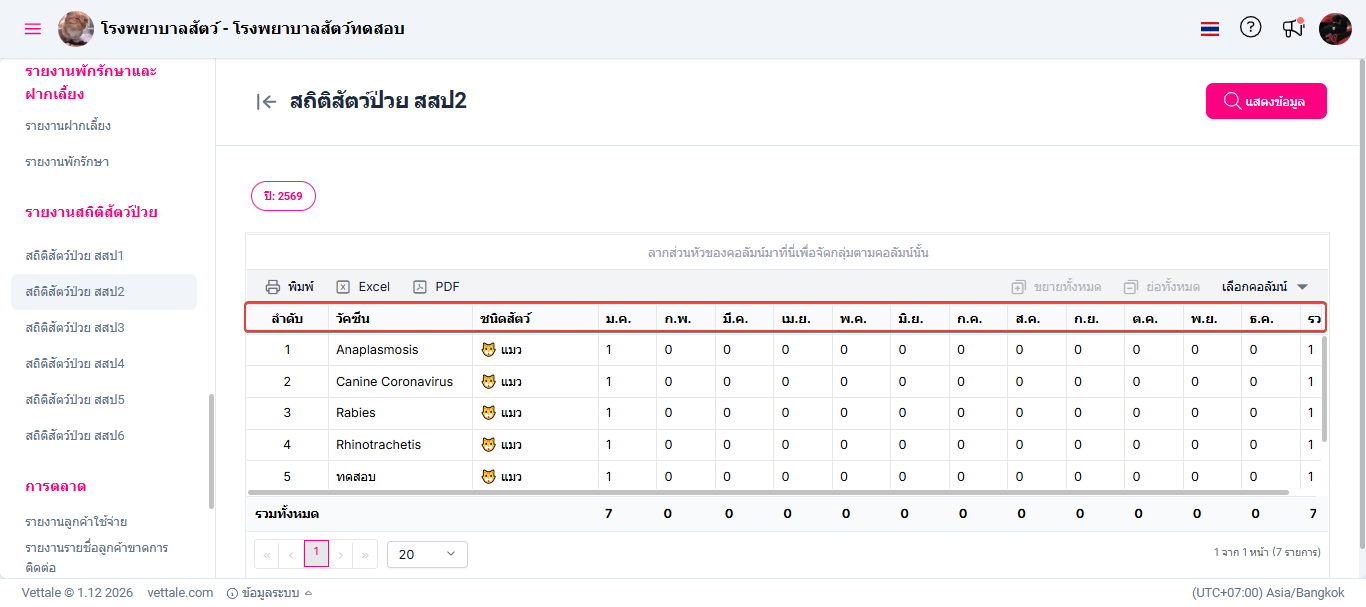Screen dimensions: 1366x607
Task: Open the announcements megaphone icon
Action: point(1293,28)
